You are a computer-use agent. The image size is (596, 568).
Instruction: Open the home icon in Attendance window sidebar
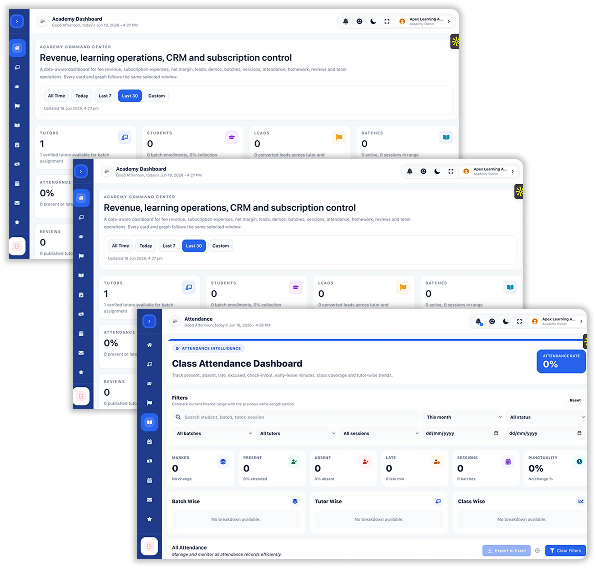(x=149, y=345)
